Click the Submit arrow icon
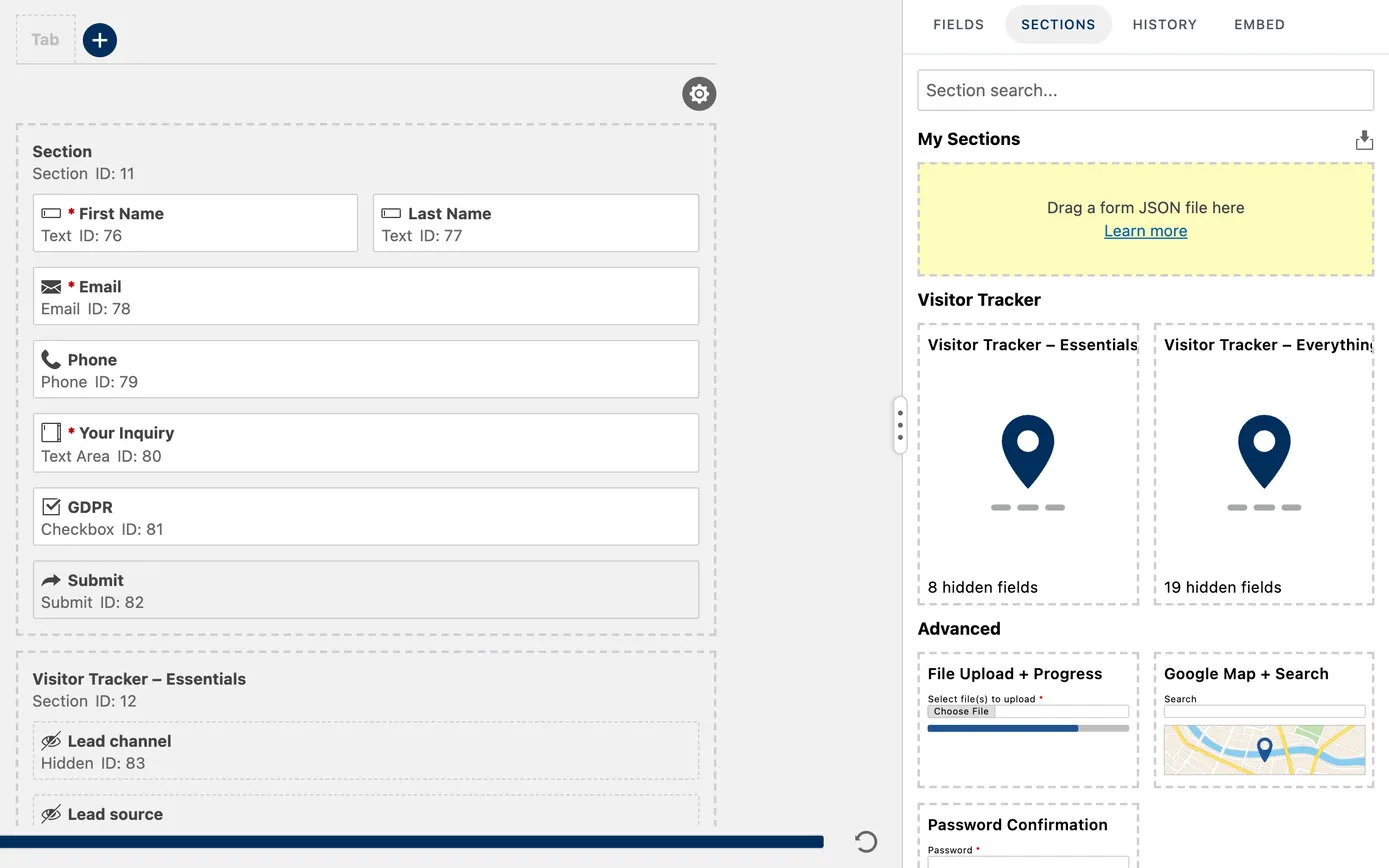The height and width of the screenshot is (868, 1389). [x=51, y=580]
